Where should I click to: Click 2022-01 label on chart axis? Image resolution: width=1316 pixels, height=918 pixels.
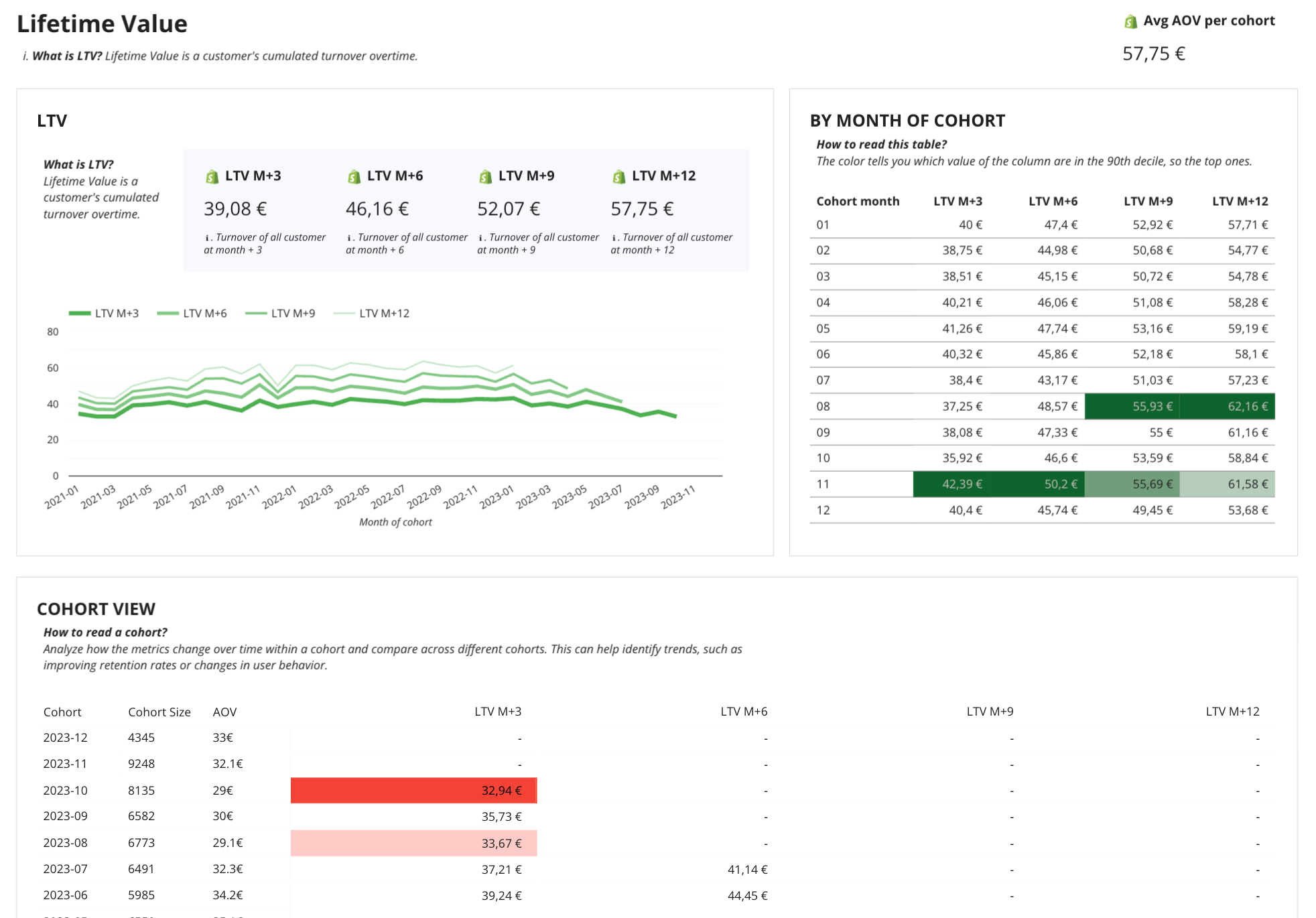tap(279, 497)
